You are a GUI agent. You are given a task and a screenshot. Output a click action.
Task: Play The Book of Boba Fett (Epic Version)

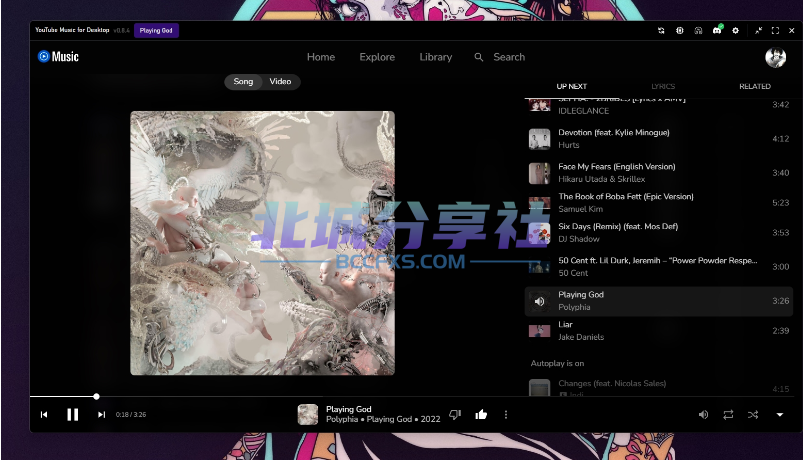659,203
